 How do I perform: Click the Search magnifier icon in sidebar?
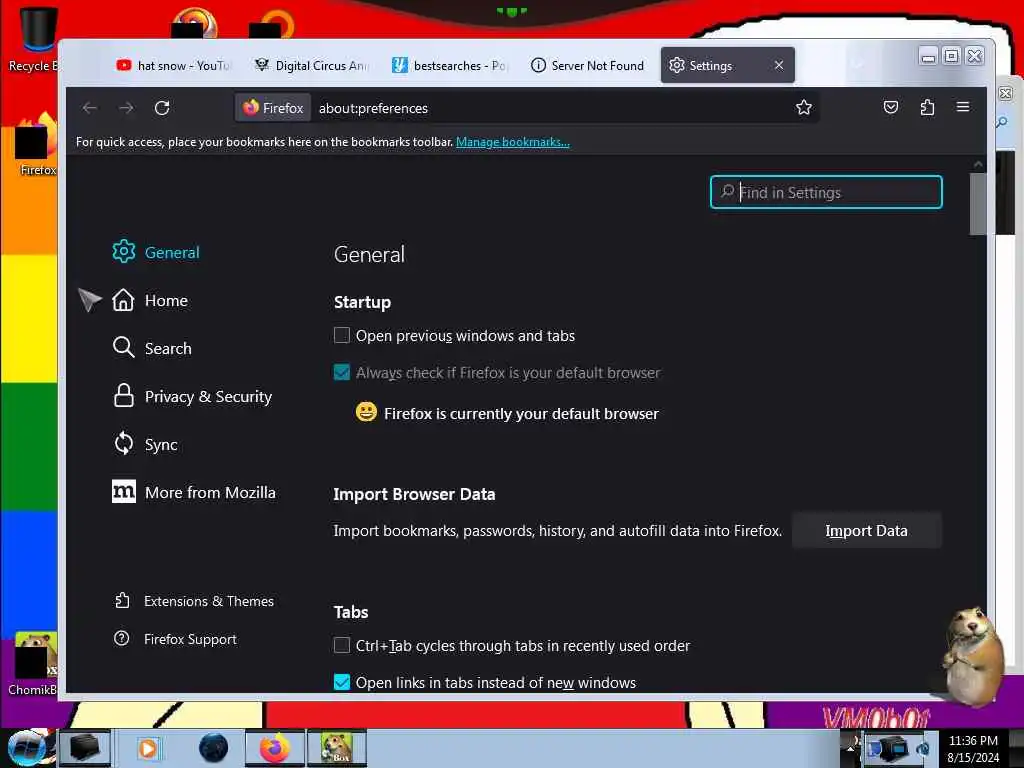[123, 347]
